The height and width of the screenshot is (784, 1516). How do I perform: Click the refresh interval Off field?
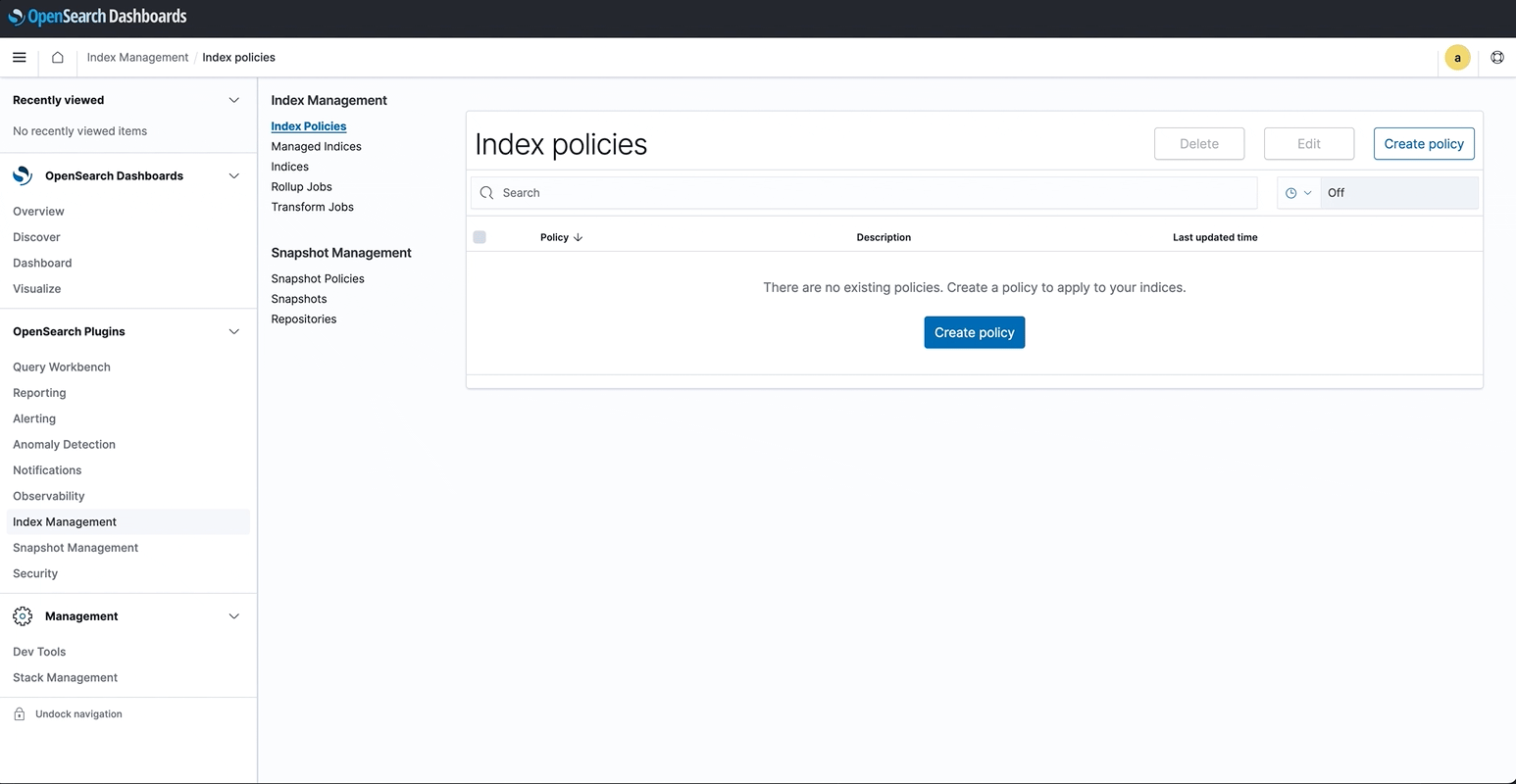coord(1398,193)
